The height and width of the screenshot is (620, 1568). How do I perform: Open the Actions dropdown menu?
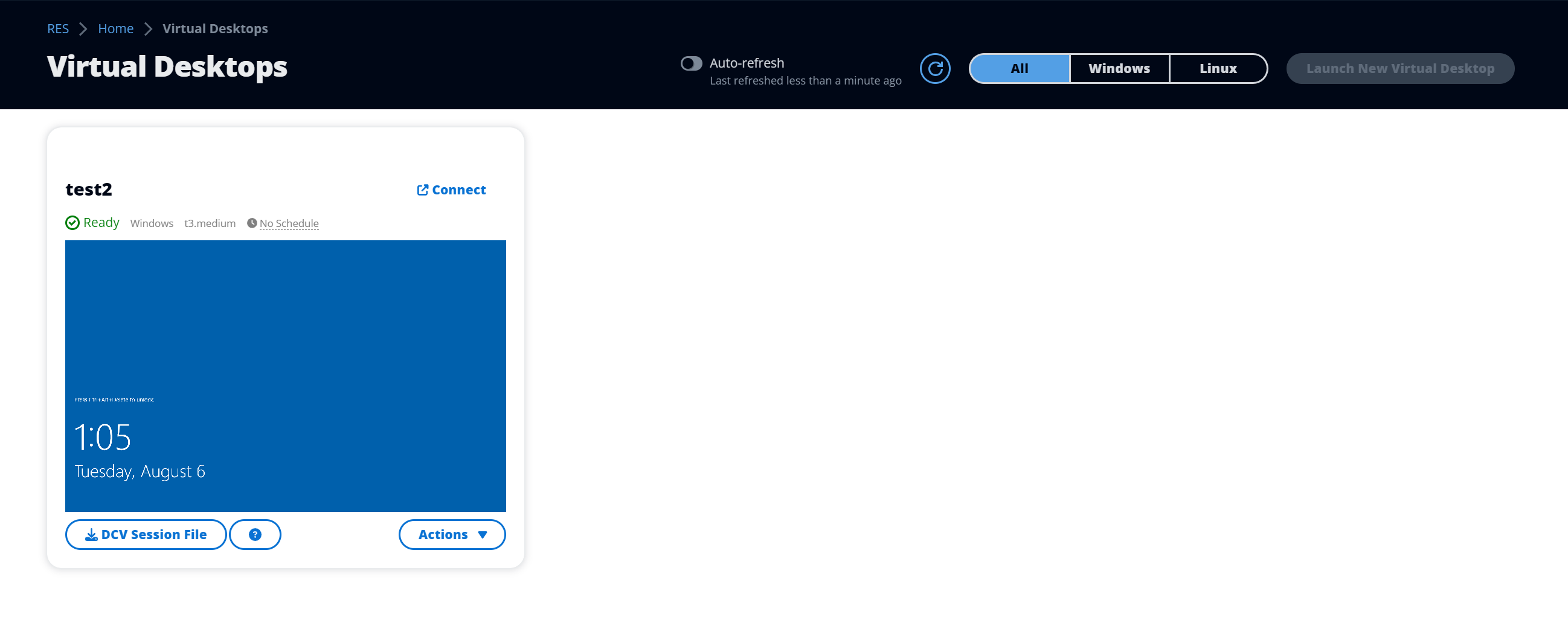tap(452, 534)
